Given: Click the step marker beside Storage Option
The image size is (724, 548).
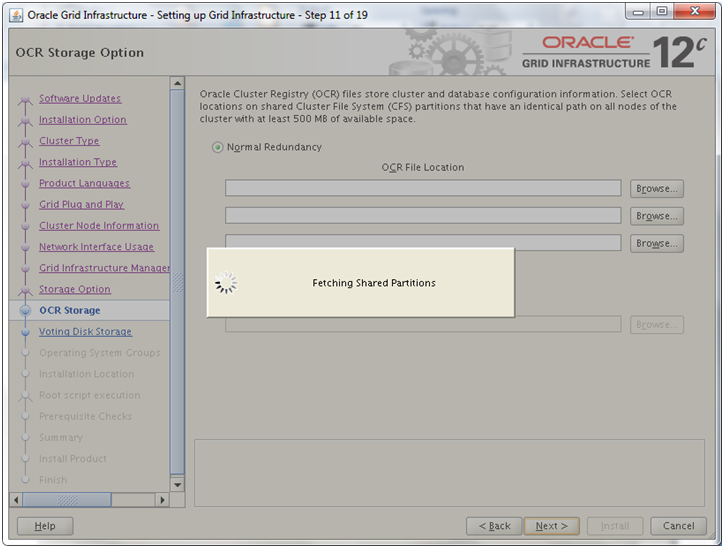Looking at the screenshot, I should point(25,290).
